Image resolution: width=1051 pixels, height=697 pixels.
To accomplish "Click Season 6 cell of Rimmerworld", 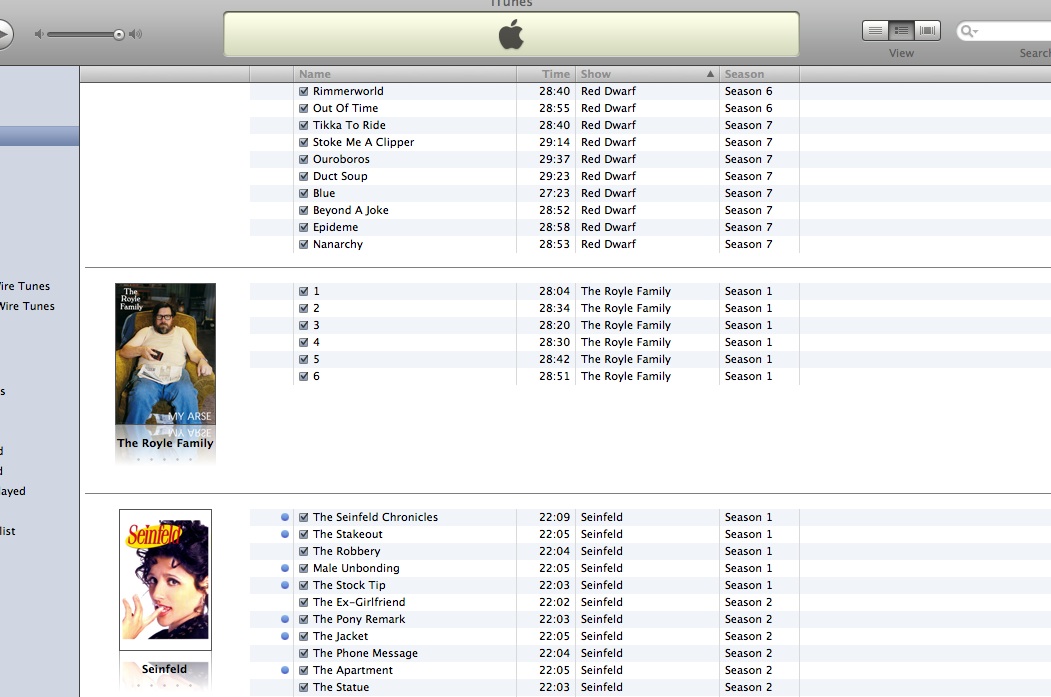I will pyautogui.click(x=748, y=91).
